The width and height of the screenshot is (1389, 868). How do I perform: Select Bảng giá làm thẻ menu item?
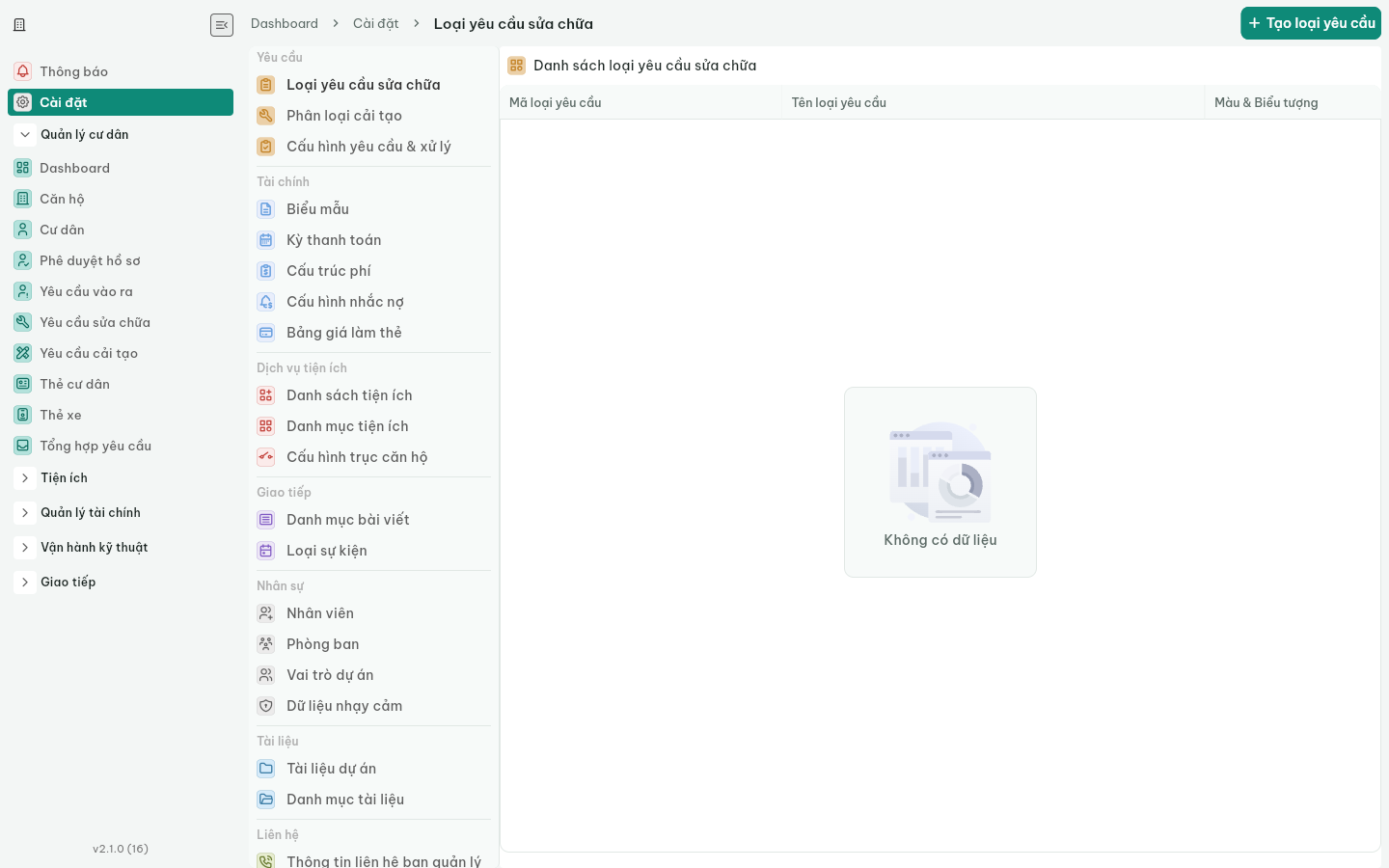pyautogui.click(x=373, y=333)
